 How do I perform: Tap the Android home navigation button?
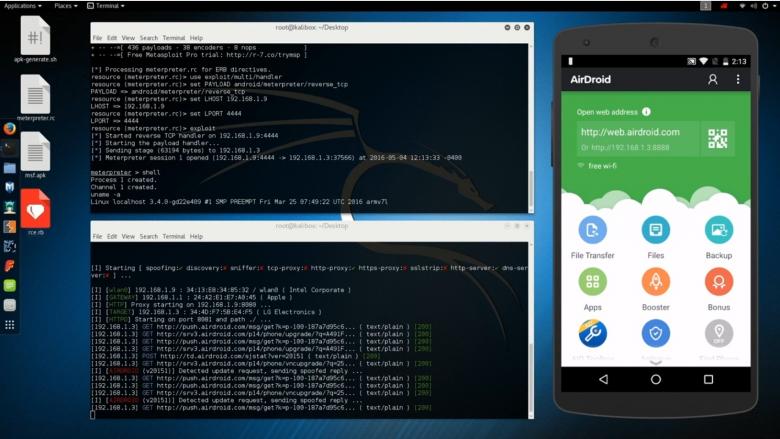coord(656,379)
